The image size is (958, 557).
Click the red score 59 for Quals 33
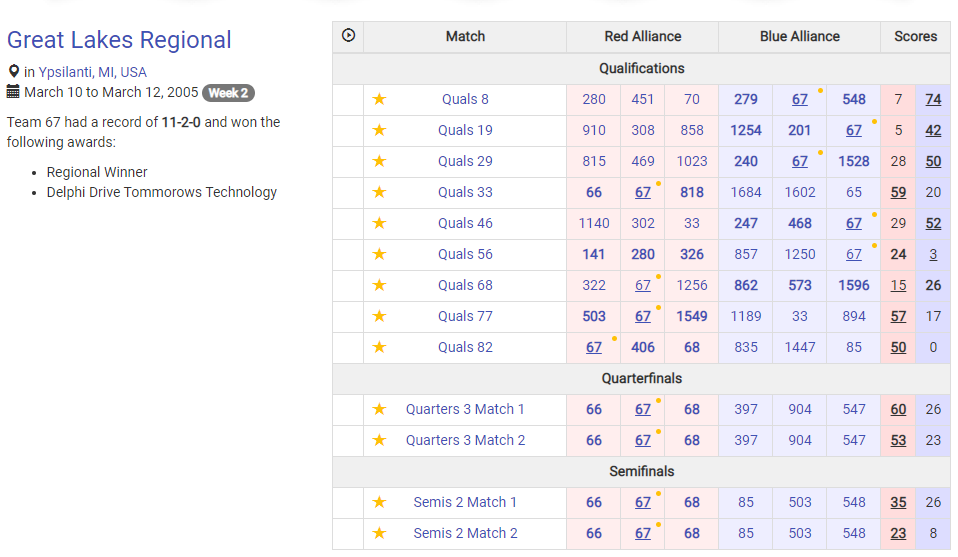click(898, 192)
